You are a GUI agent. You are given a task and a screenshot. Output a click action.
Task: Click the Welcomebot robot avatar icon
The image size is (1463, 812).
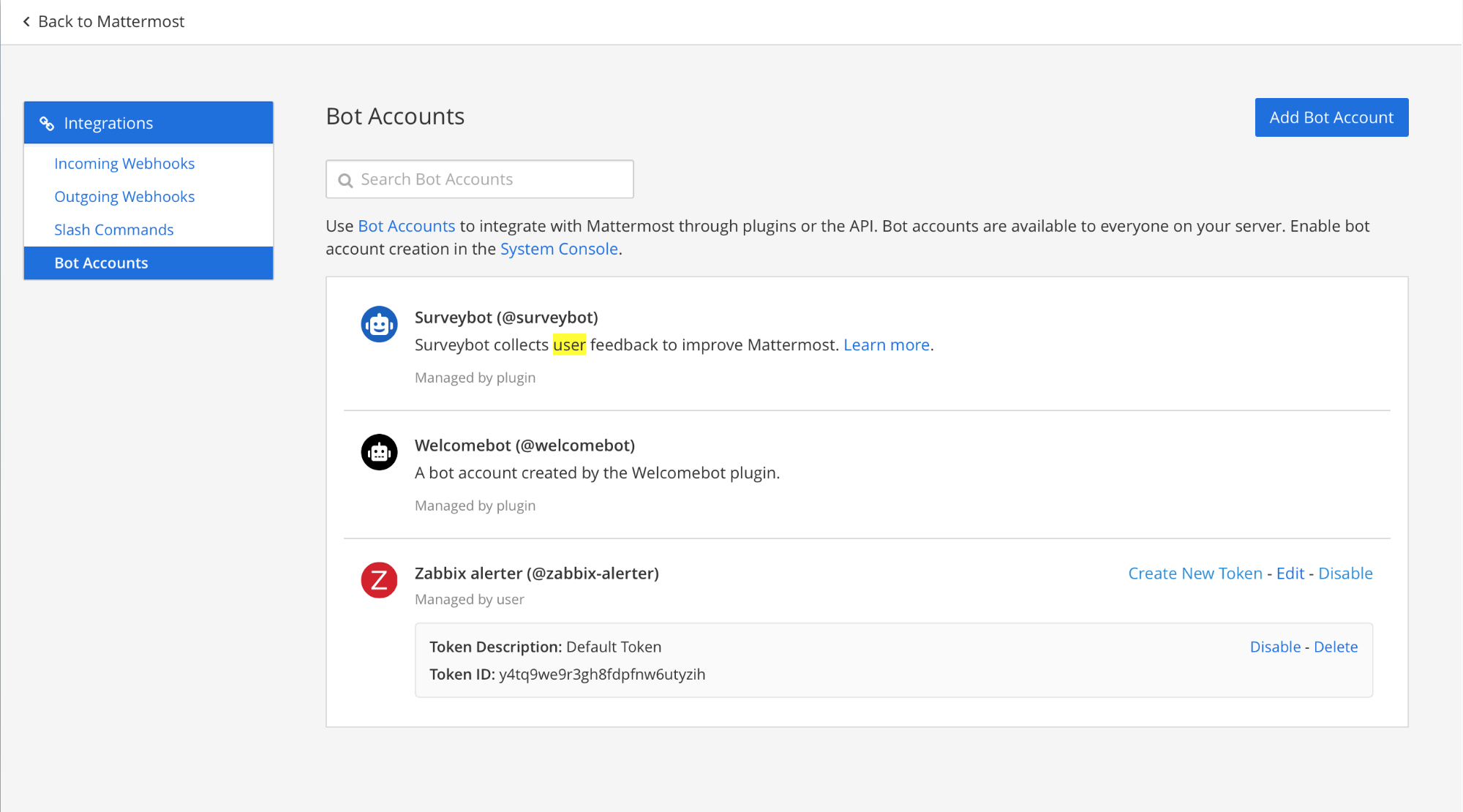point(379,452)
